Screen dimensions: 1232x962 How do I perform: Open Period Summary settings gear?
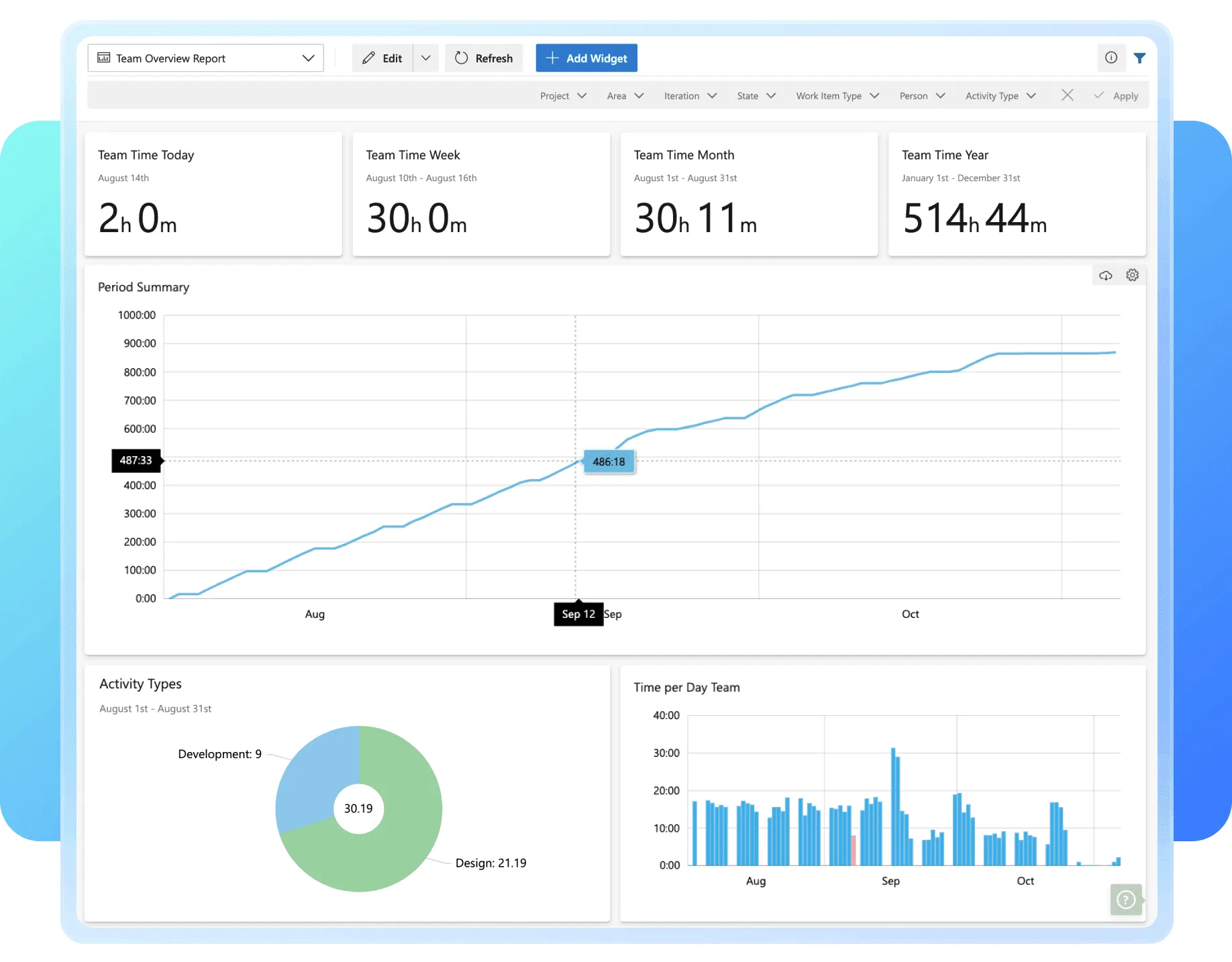click(x=1132, y=276)
